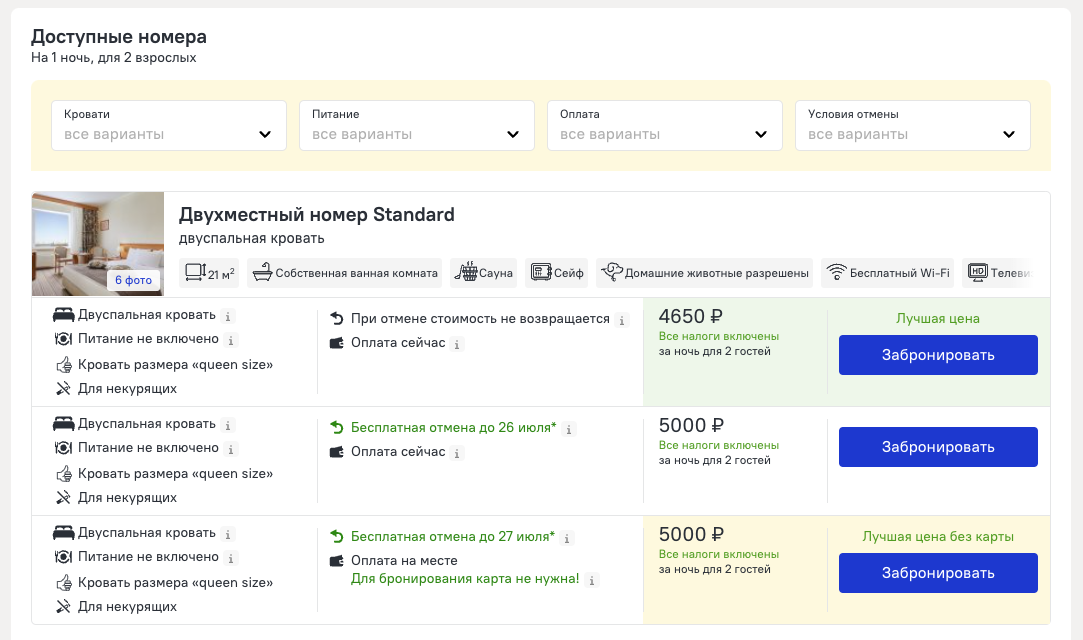Open the Условия отмены filter dropdown
This screenshot has width=1083, height=640.
[x=912, y=126]
